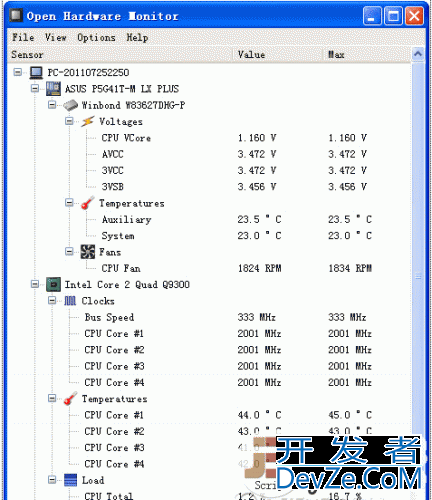This screenshot has height=500, width=432.
Task: Close the Open Hardware Monitor window
Action: [414, 16]
